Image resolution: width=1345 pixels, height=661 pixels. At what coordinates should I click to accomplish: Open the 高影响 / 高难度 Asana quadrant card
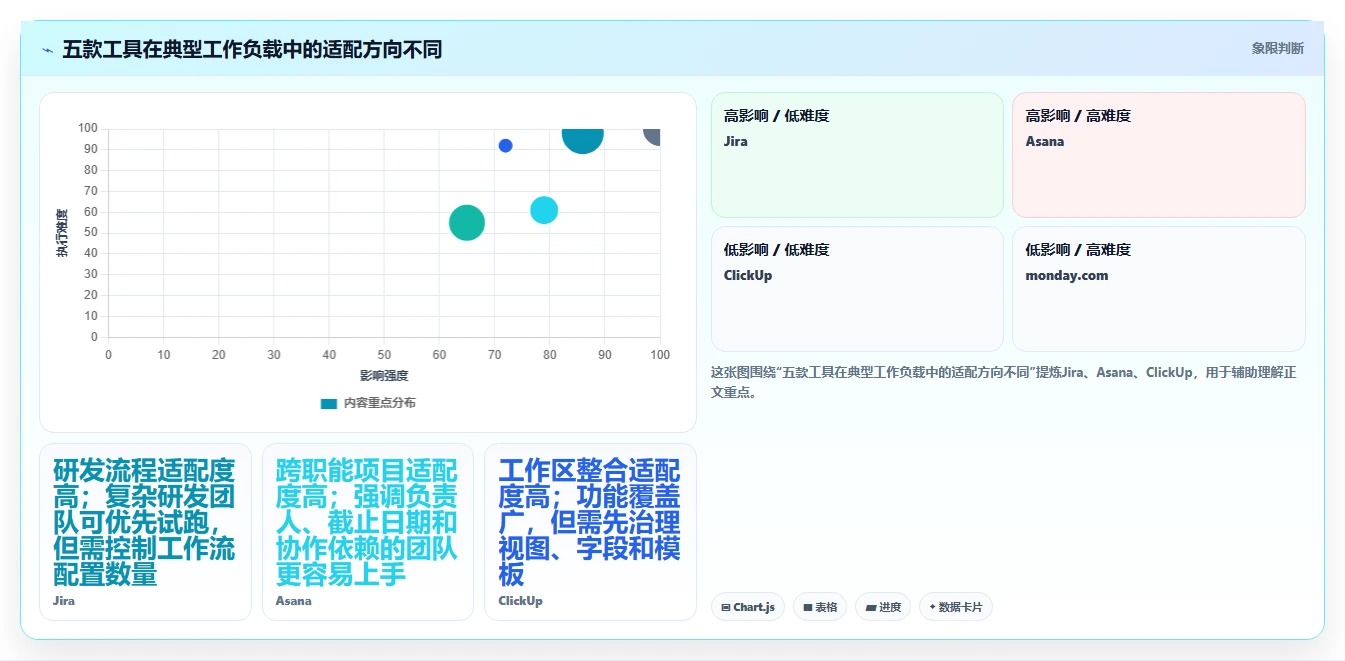[x=1159, y=155]
